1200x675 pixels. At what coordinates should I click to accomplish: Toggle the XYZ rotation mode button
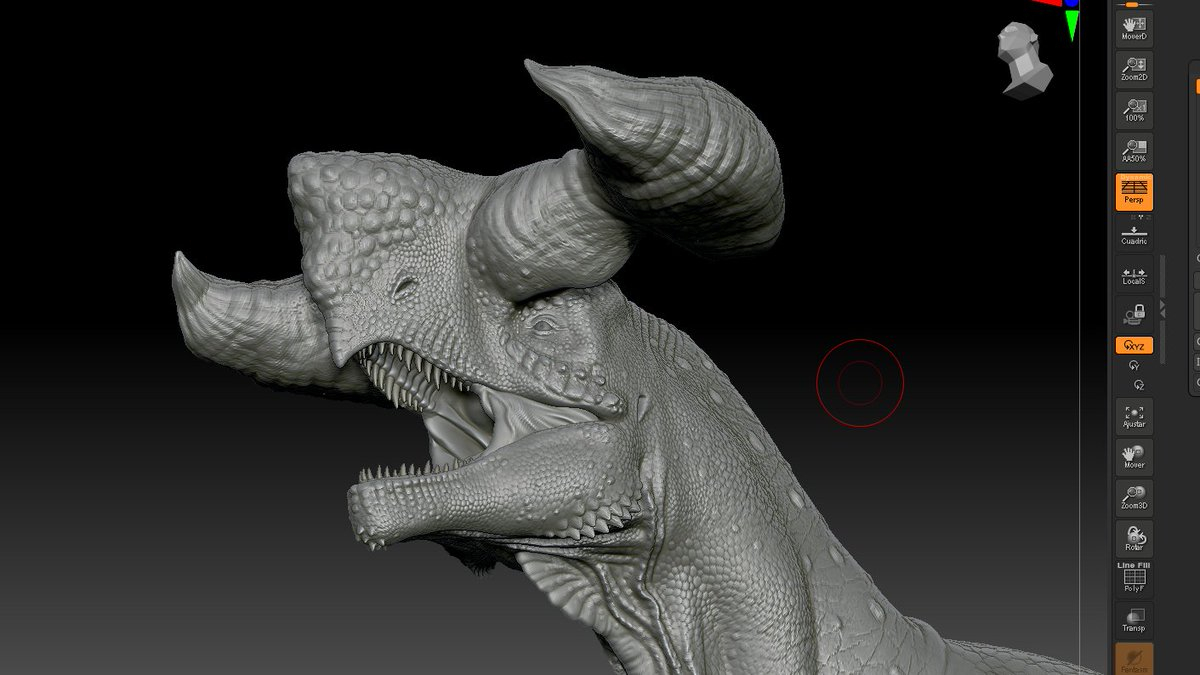click(x=1134, y=346)
